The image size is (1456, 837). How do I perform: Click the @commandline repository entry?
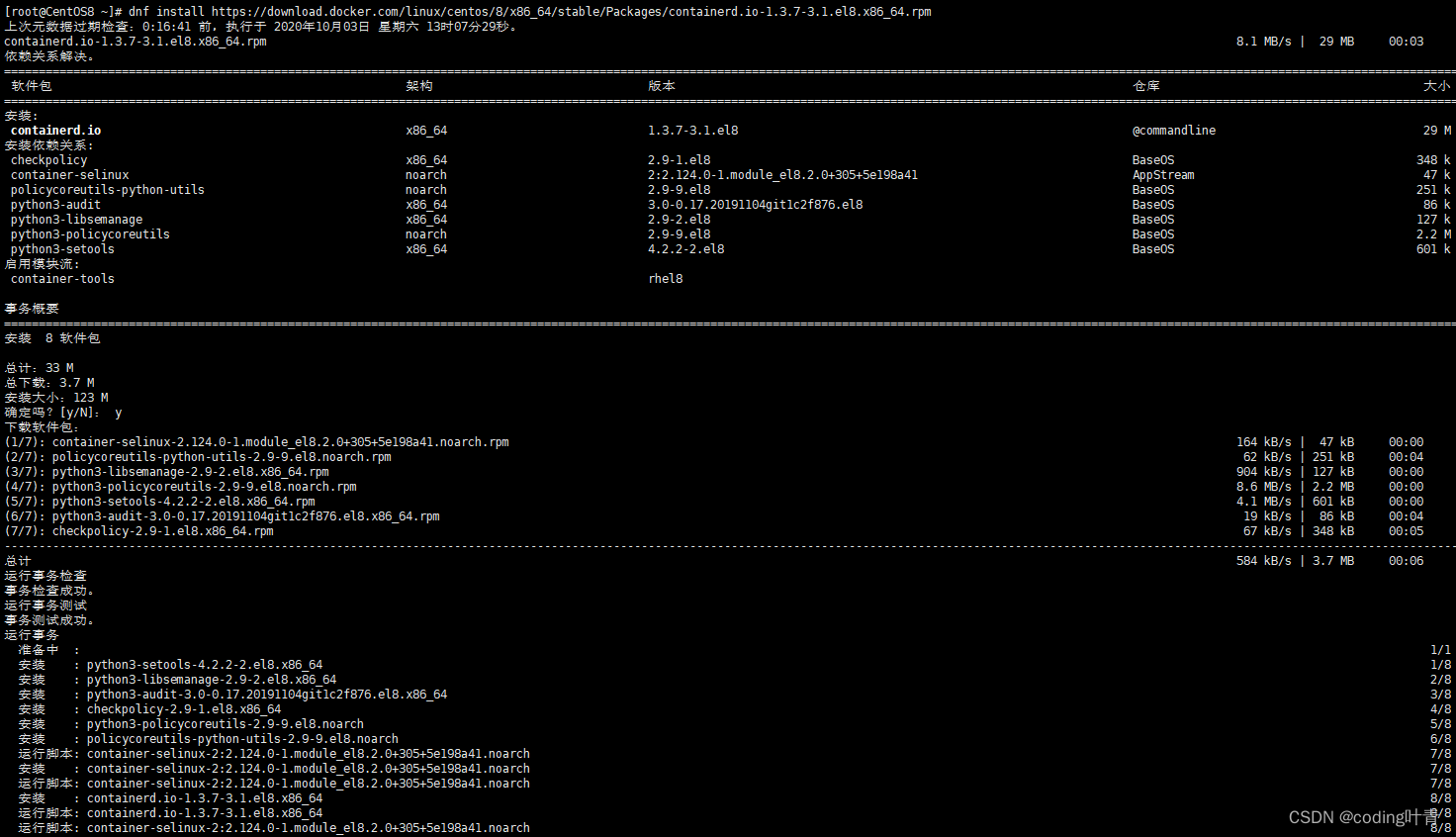(x=1174, y=131)
